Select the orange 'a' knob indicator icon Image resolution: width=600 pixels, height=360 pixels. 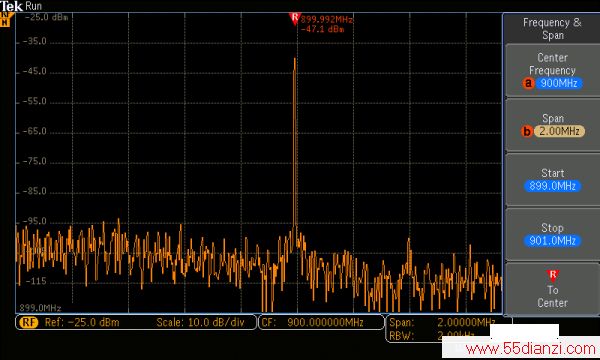528,83
